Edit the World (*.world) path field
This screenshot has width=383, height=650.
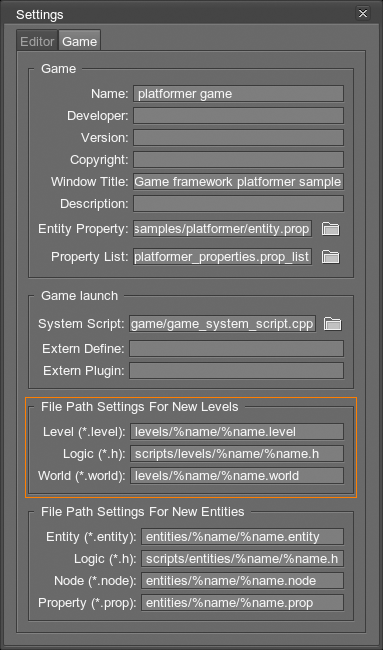pyautogui.click(x=237, y=475)
